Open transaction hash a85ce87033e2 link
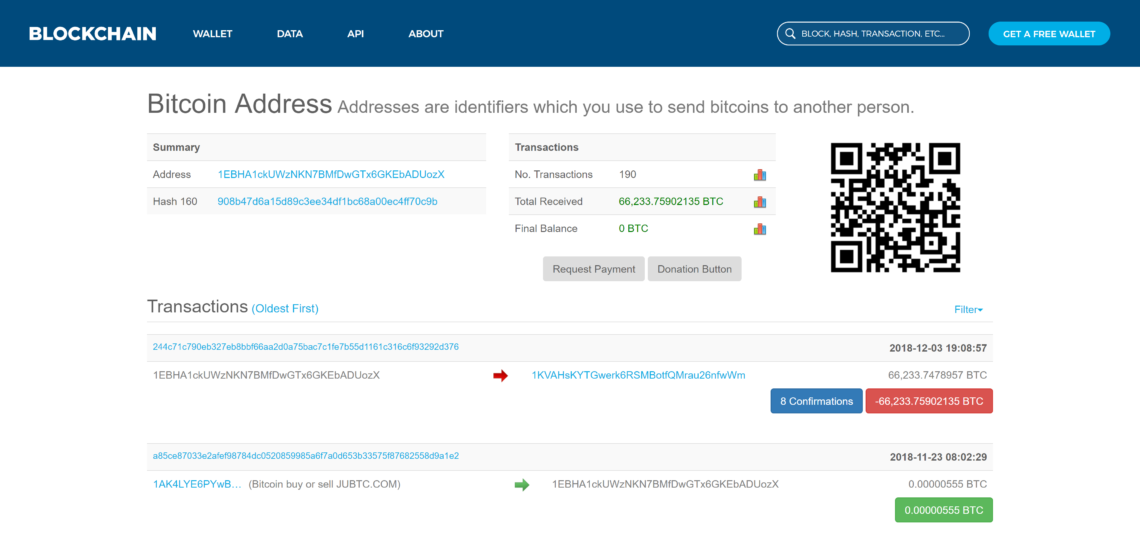The width and height of the screenshot is (1140, 537). click(305, 456)
